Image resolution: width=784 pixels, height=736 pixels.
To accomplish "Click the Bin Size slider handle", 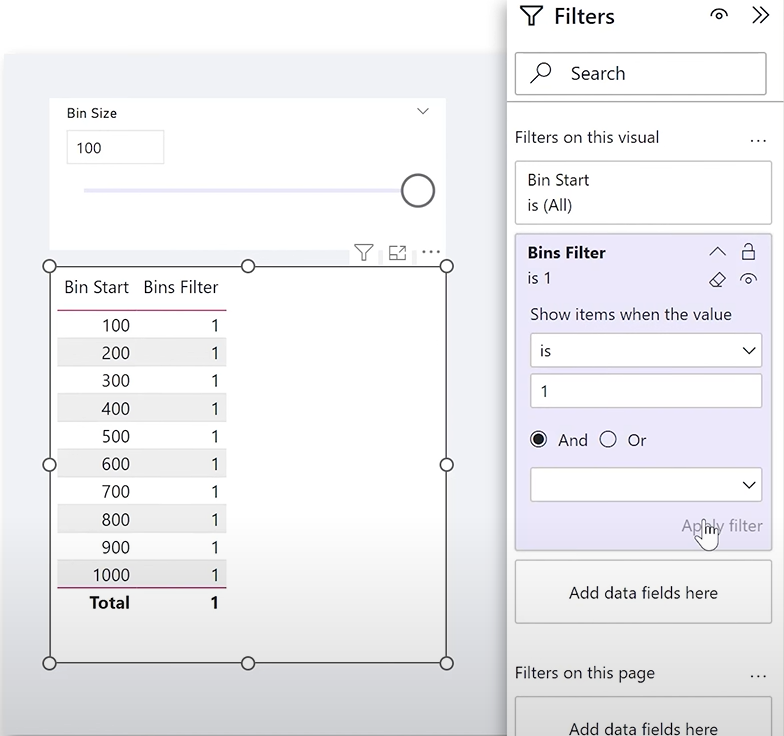I will 418,190.
